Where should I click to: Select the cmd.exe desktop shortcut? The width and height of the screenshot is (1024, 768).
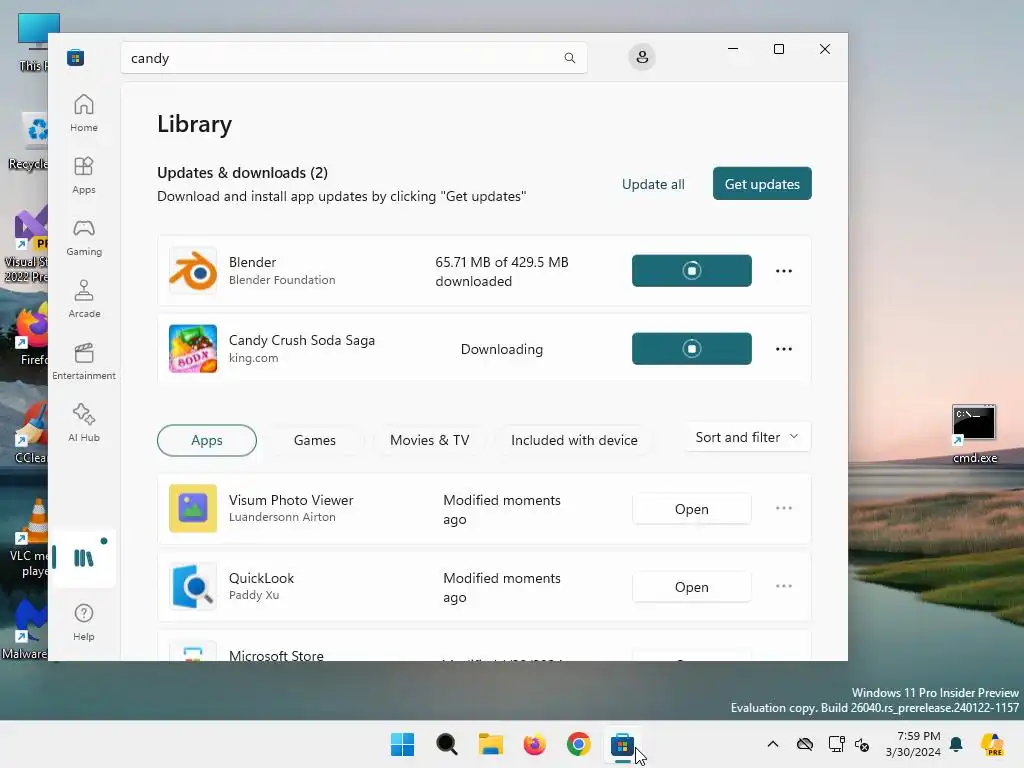click(x=974, y=434)
